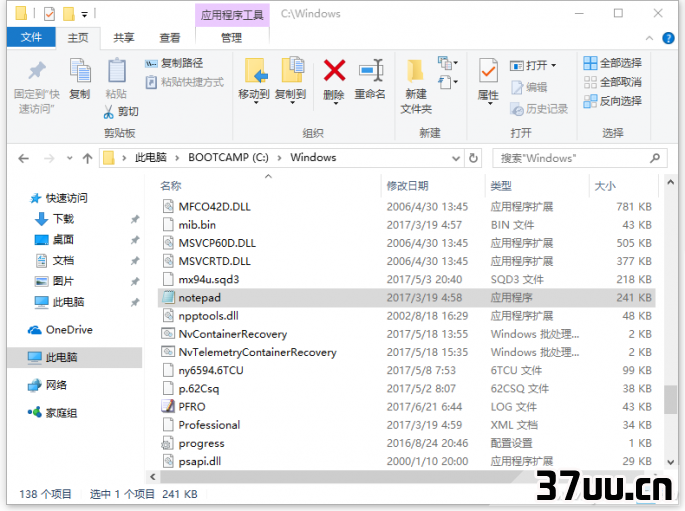
Task: Click the Refresh button beside address bar
Action: (473, 158)
